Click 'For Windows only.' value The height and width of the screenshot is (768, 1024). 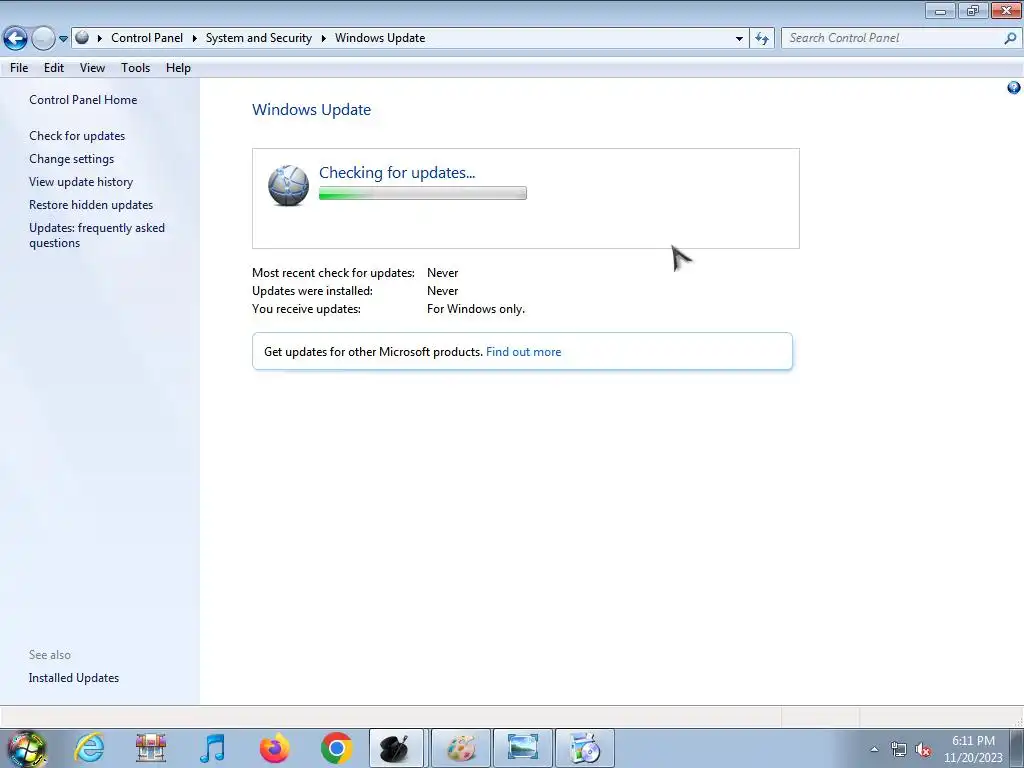tap(476, 309)
